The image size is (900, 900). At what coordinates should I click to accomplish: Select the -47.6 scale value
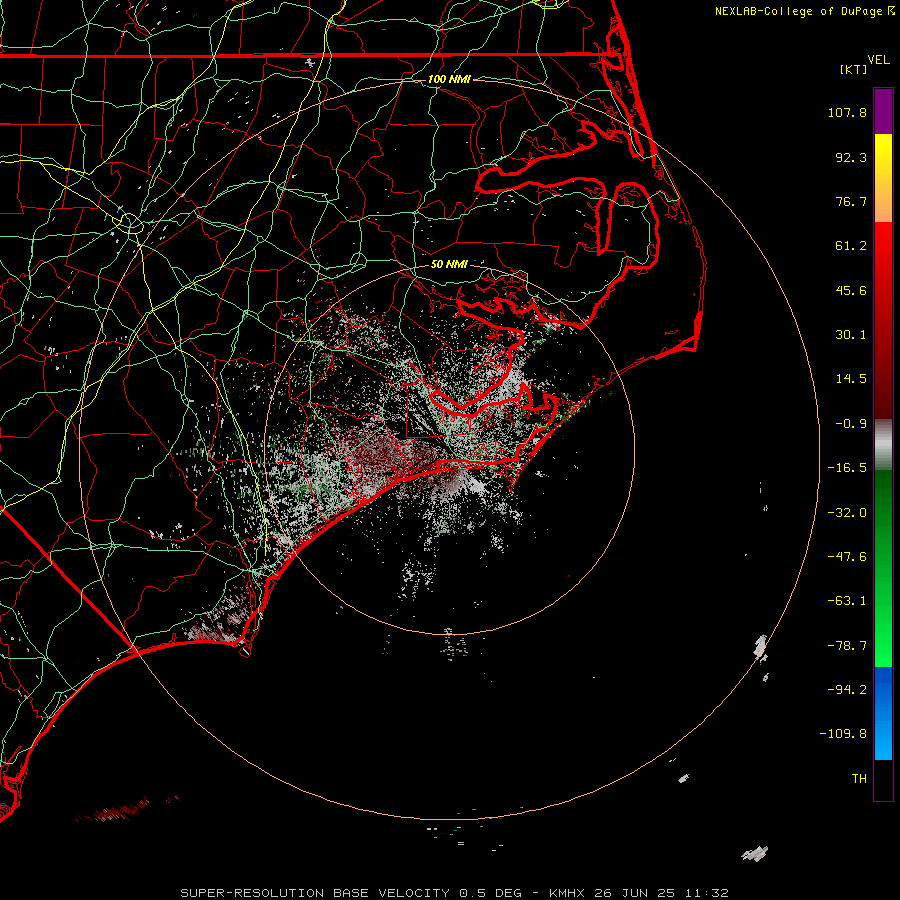click(x=847, y=557)
